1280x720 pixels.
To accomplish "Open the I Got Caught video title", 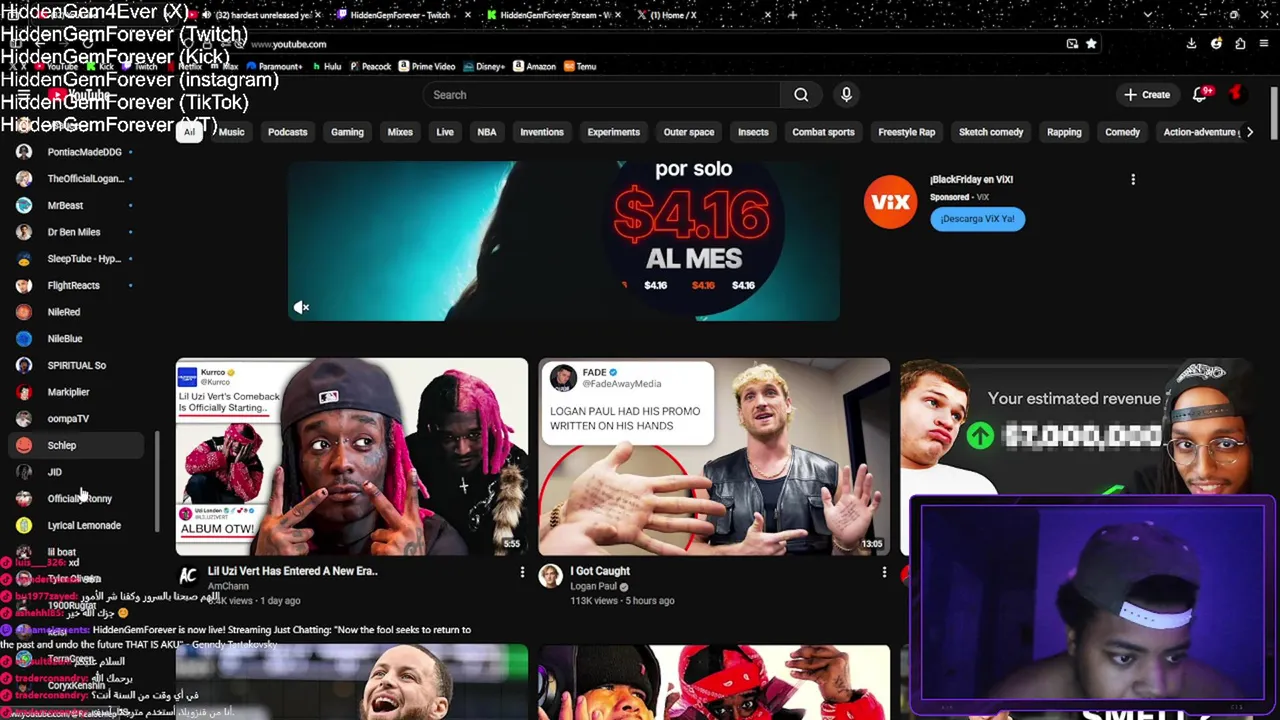I will coord(600,571).
